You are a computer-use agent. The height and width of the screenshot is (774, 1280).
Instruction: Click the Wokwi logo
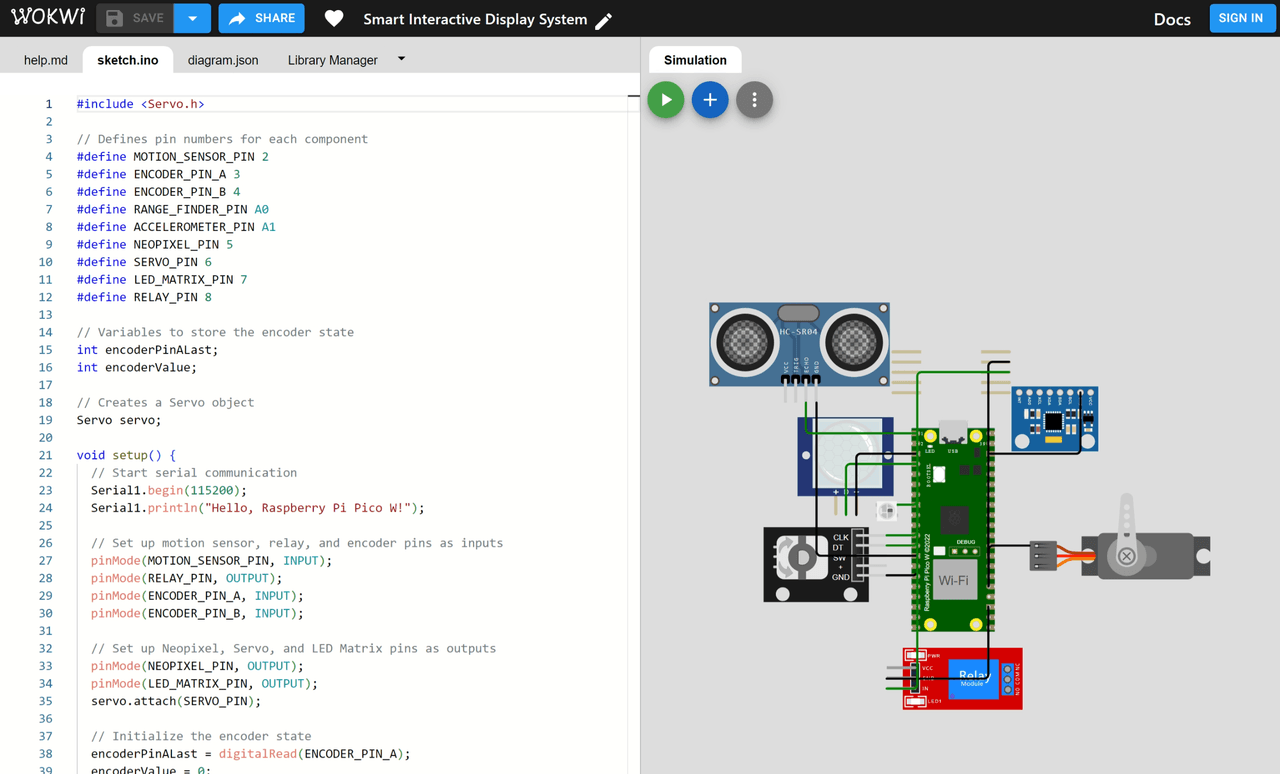[x=47, y=18]
